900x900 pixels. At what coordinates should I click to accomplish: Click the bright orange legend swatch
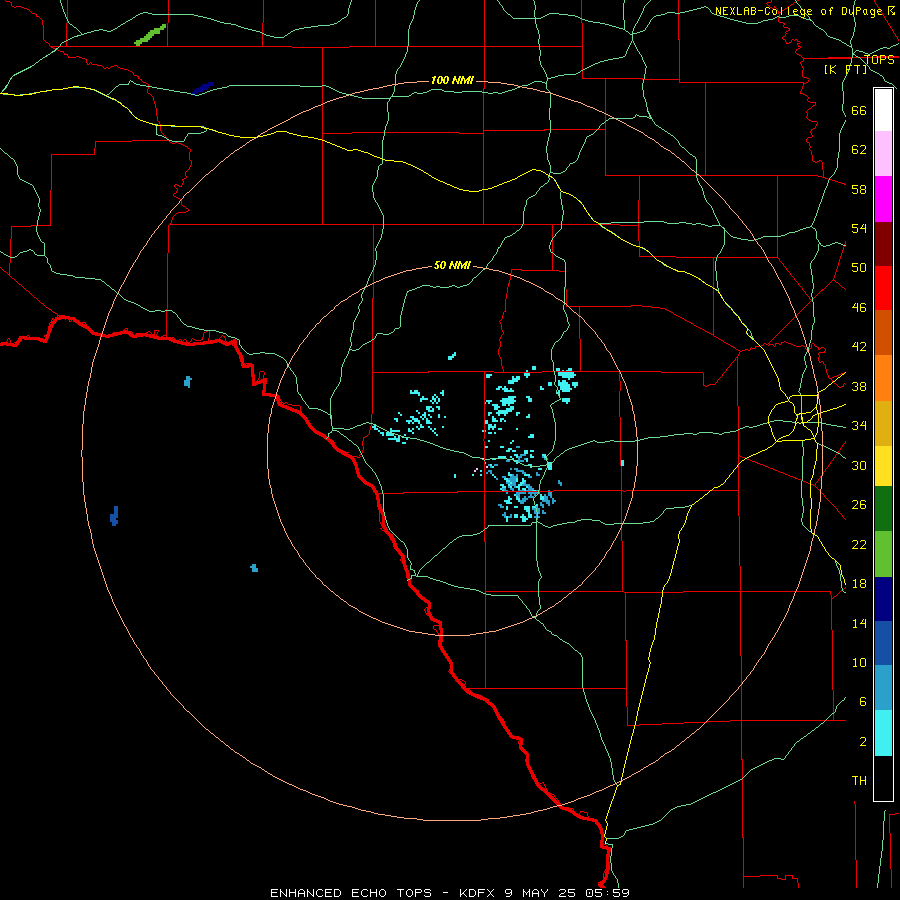pos(883,378)
